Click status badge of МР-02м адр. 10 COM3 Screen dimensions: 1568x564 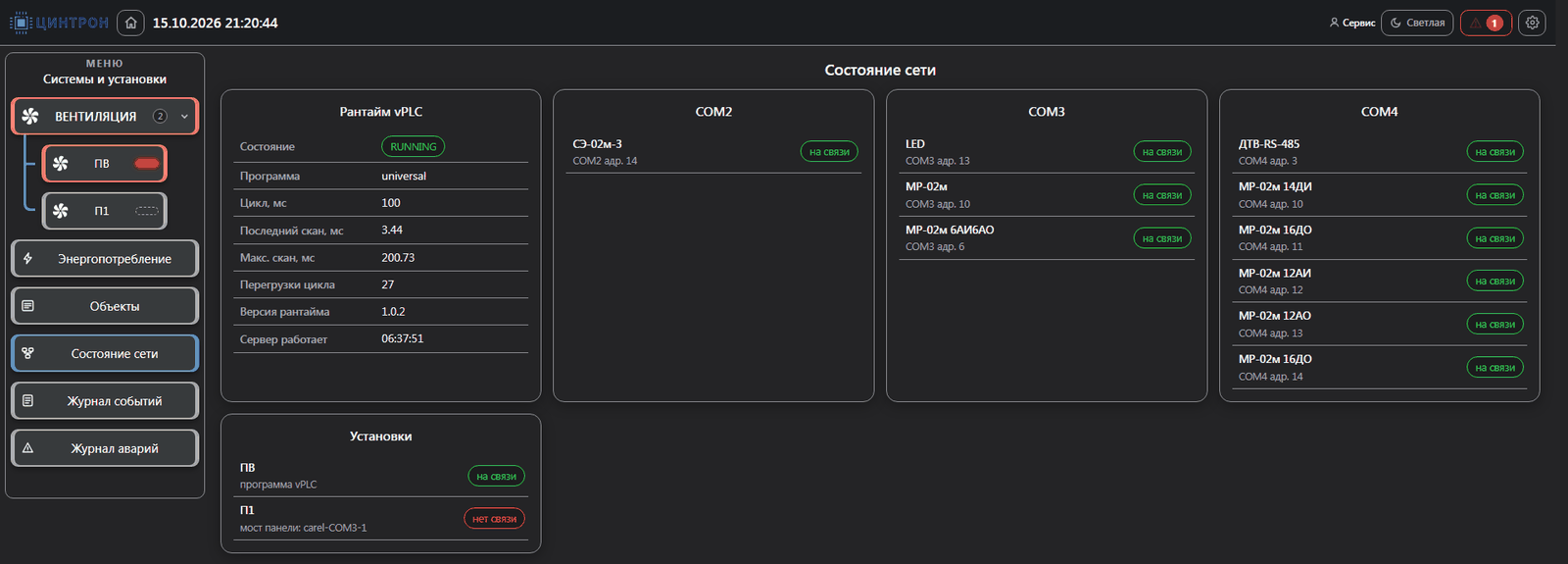tap(1162, 195)
